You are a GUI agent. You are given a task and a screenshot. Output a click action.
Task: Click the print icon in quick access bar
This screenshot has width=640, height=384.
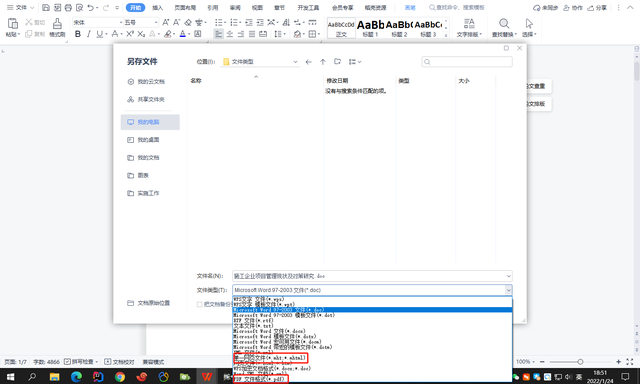tap(68, 8)
